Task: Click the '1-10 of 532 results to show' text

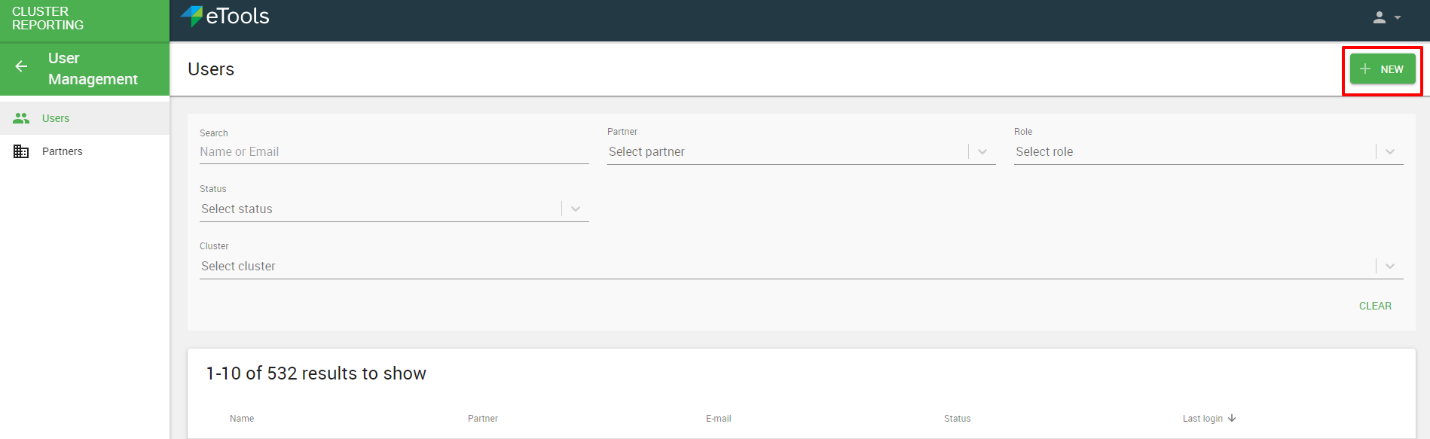Action: tap(316, 374)
